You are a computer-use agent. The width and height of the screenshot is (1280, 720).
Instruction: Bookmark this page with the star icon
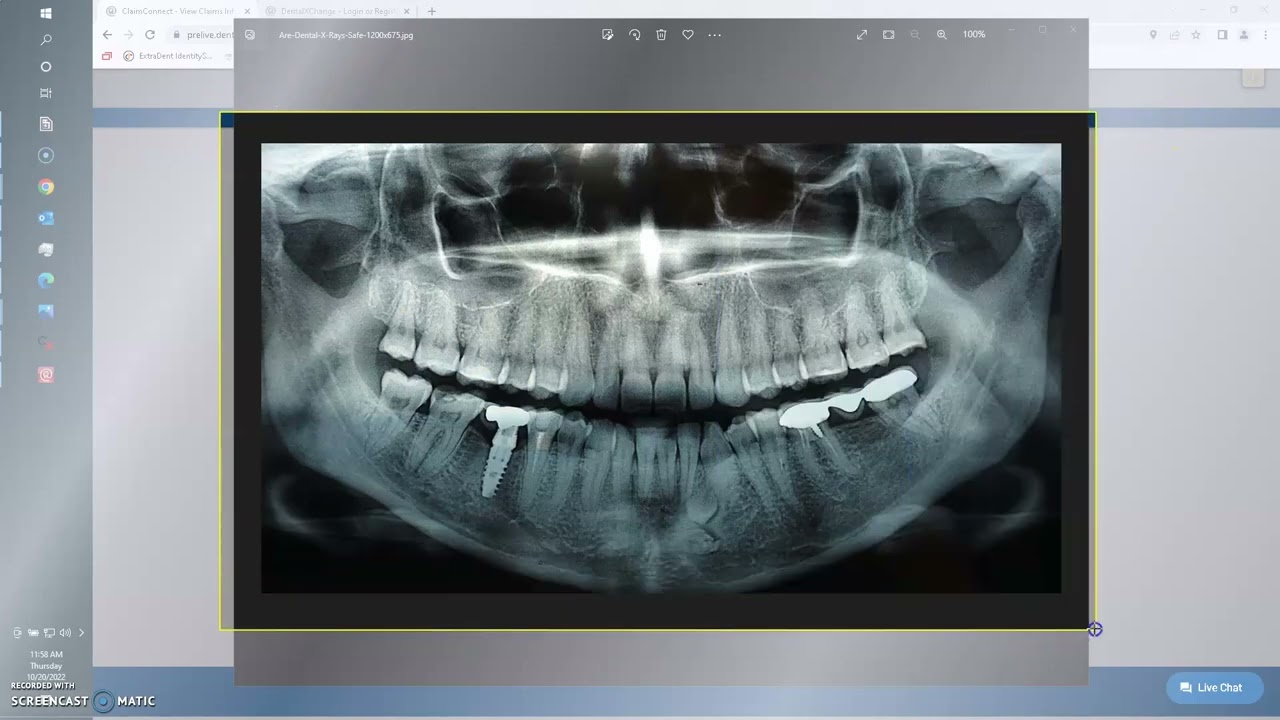[x=1196, y=34]
